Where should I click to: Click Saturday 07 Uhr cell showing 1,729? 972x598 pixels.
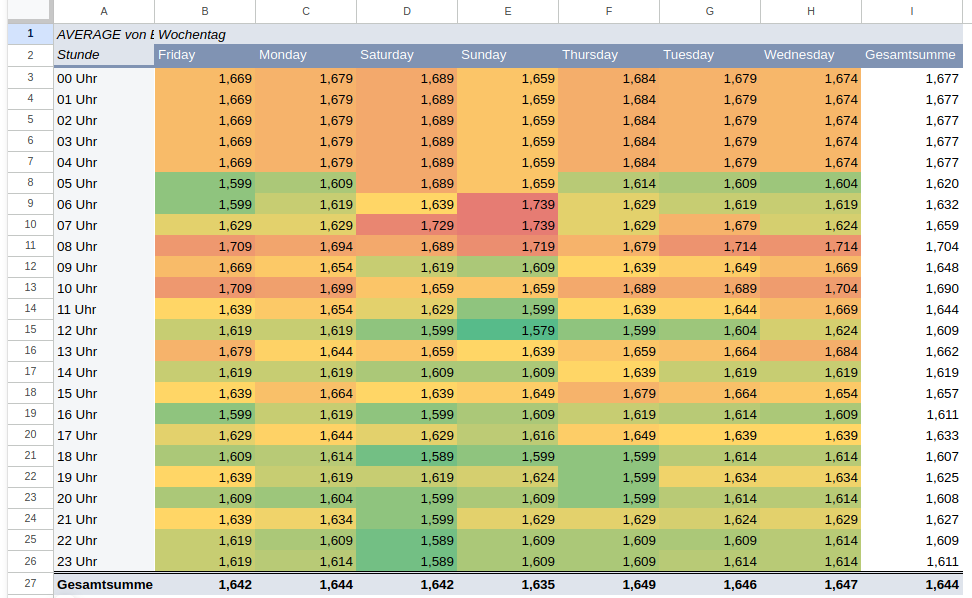coord(407,225)
